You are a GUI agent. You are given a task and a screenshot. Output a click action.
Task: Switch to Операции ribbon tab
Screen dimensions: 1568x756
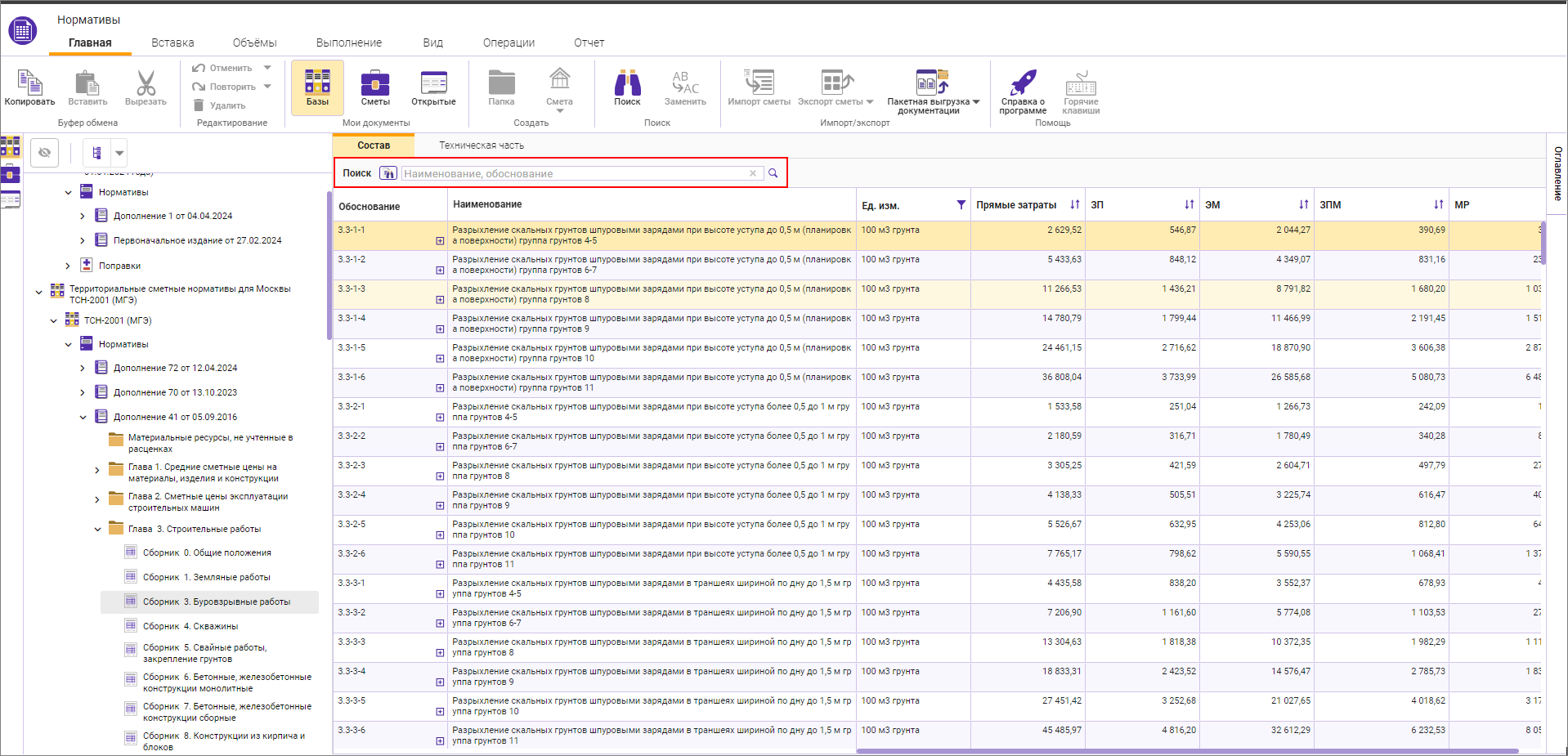508,42
